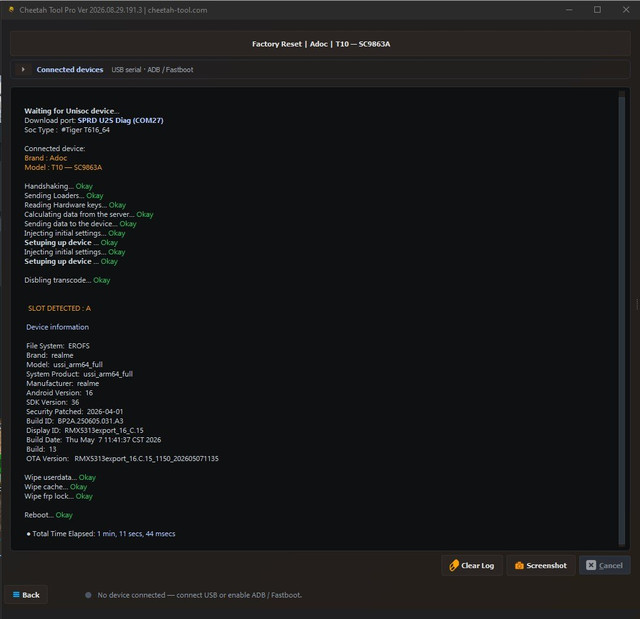This screenshot has height=619, width=640.
Task: Click the device status indicator dot
Action: click(88, 595)
